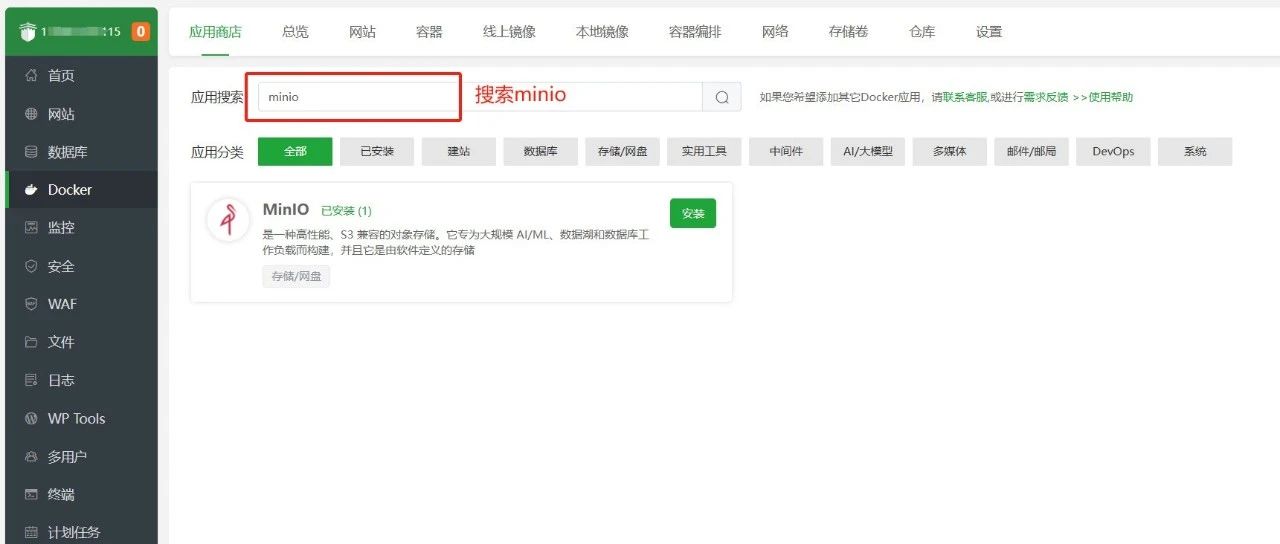Click the terminal icon beside 终端
Screen dimensions: 1280x544
[31, 494]
